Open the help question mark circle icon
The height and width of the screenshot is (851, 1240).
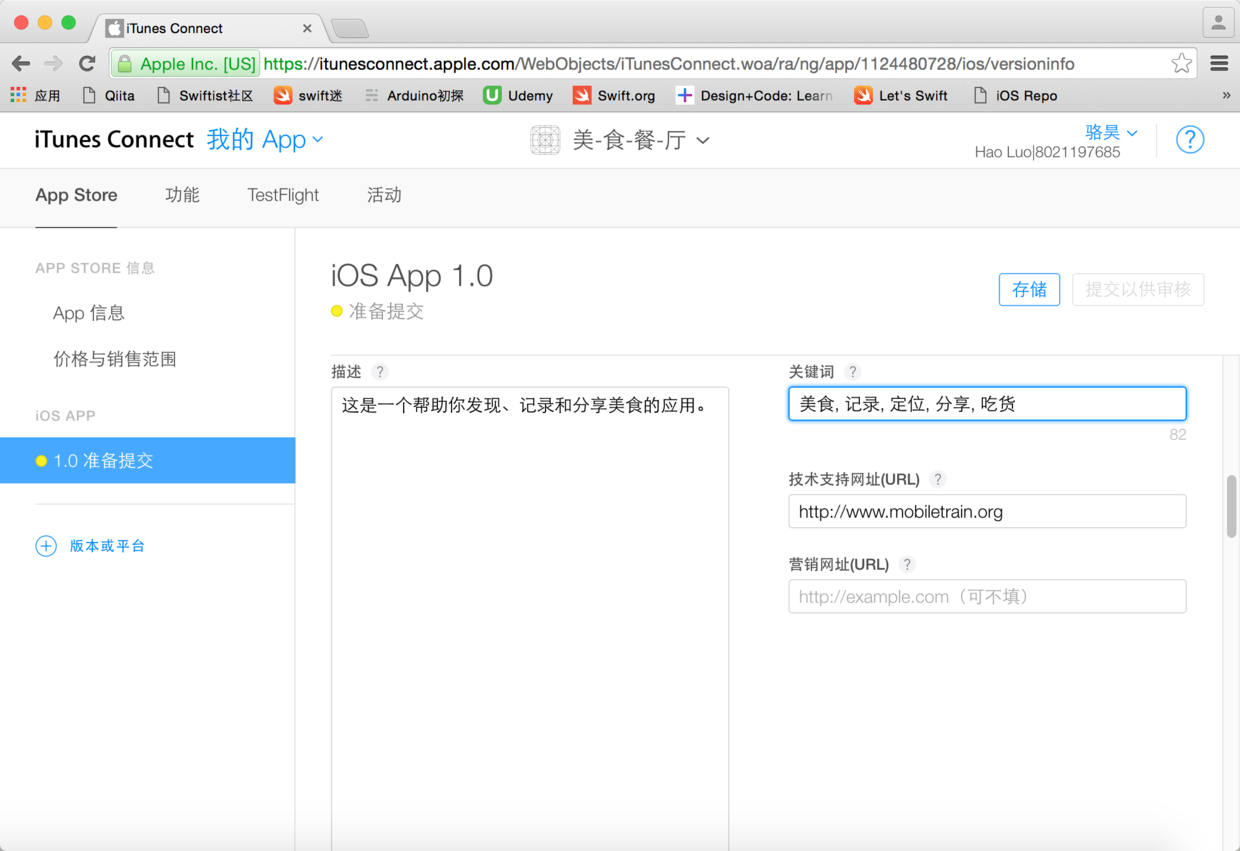(1190, 140)
